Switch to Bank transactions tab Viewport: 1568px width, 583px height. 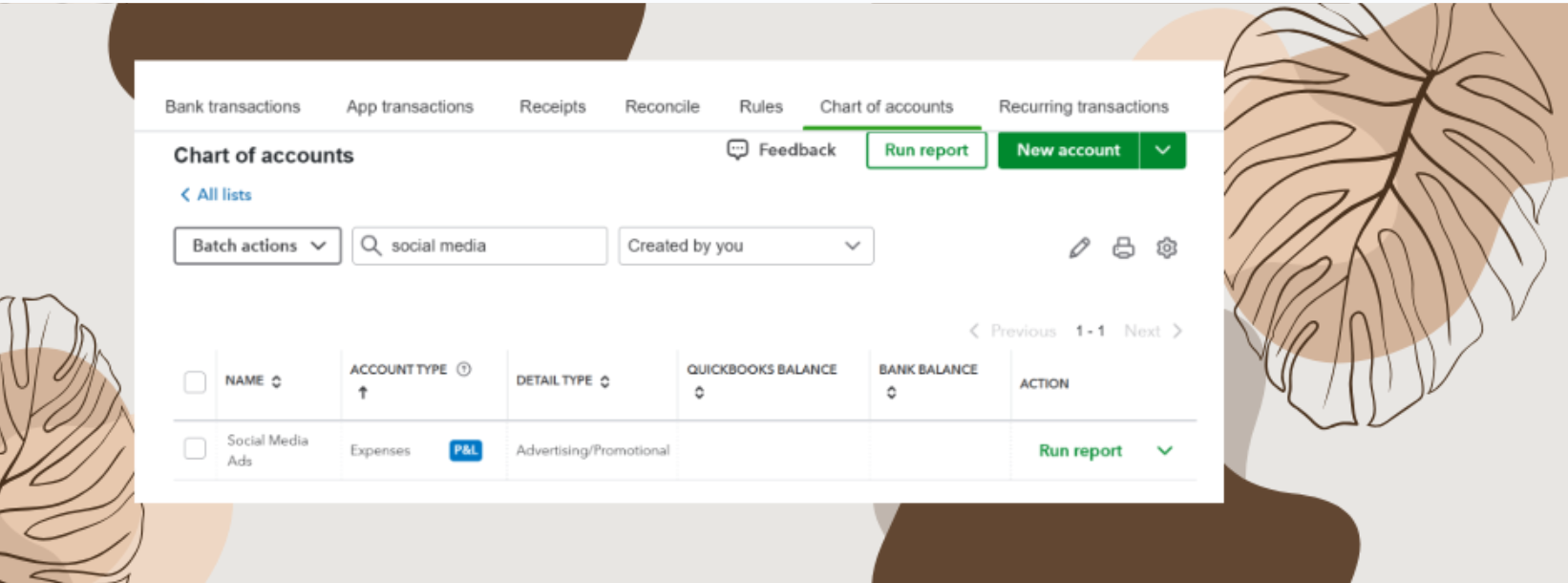click(x=233, y=106)
